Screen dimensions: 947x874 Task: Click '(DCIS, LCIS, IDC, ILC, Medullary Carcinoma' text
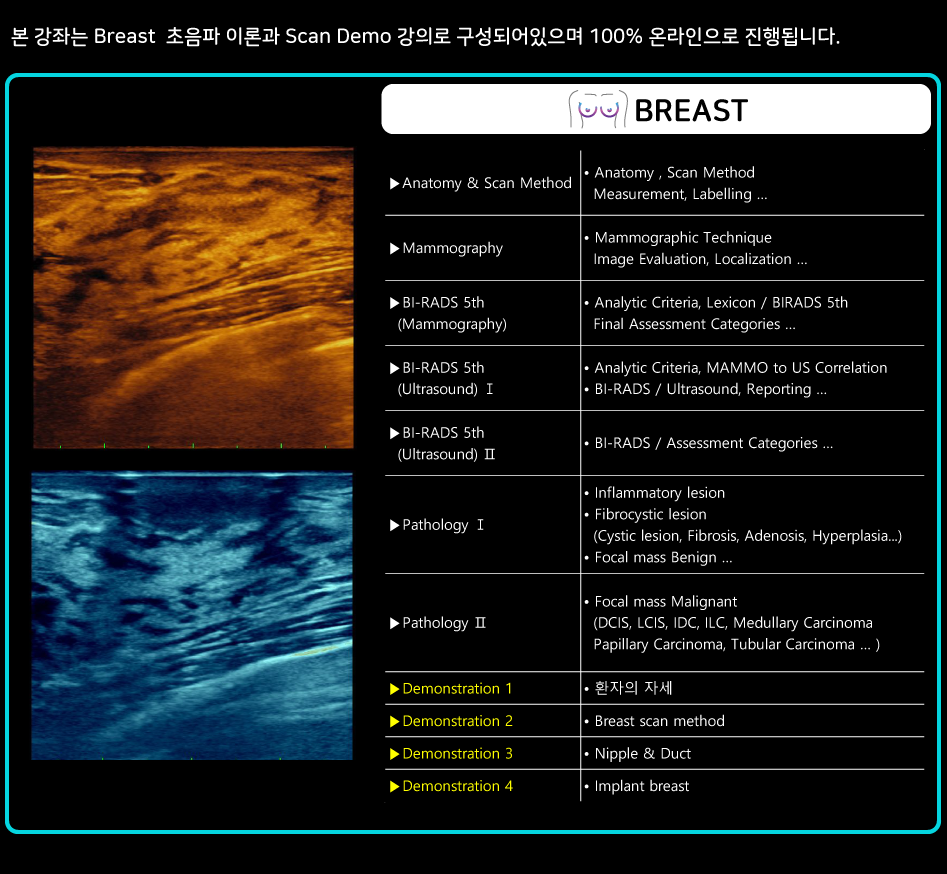(x=733, y=623)
